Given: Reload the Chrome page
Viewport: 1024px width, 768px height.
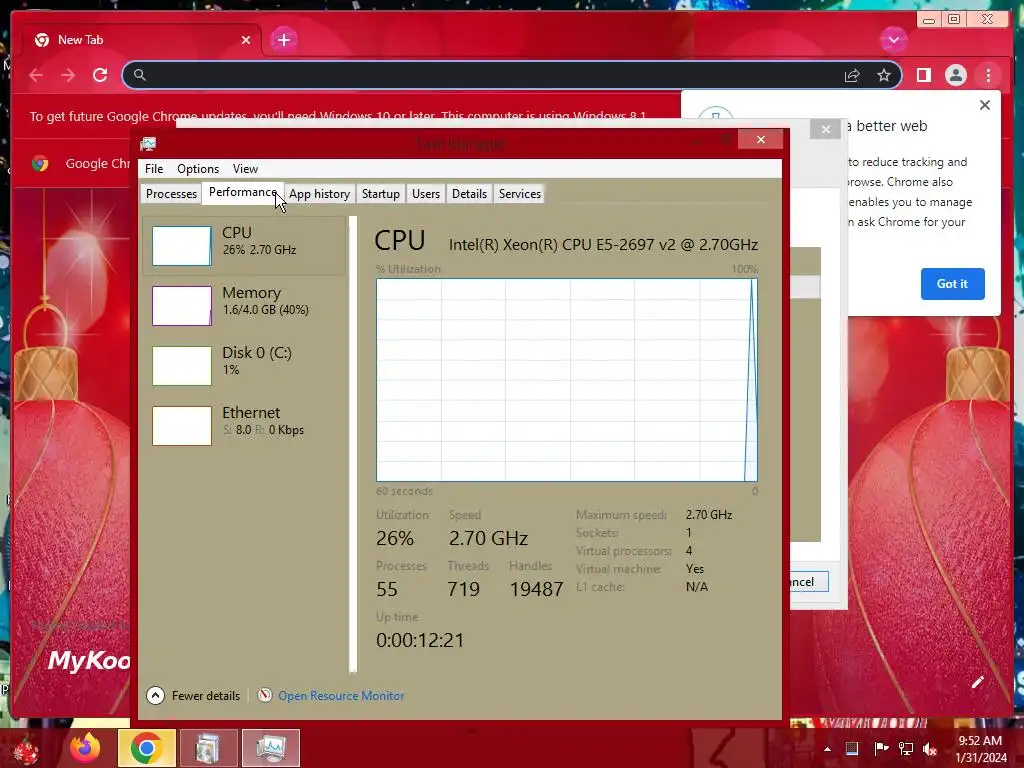Looking at the screenshot, I should (x=100, y=75).
